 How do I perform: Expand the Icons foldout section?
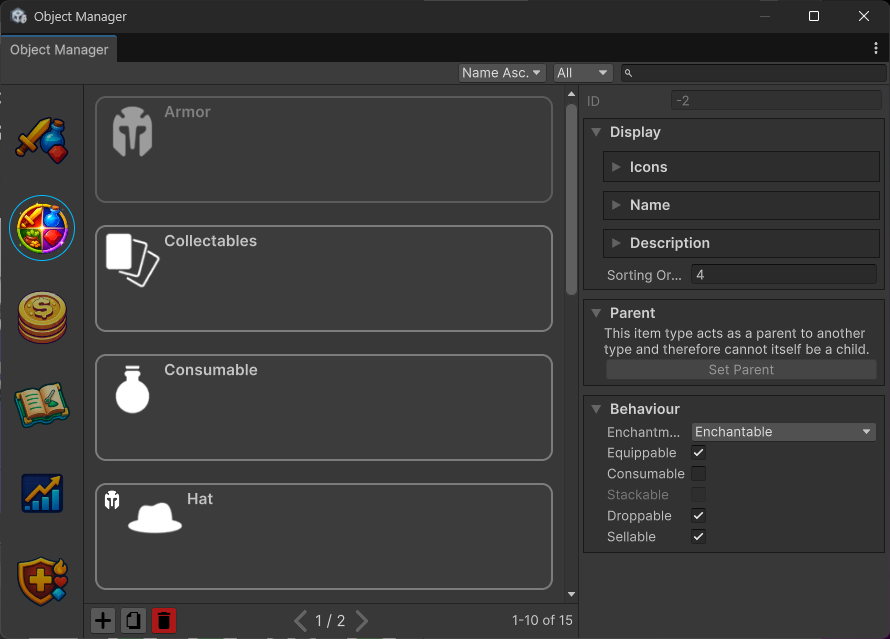click(617, 167)
